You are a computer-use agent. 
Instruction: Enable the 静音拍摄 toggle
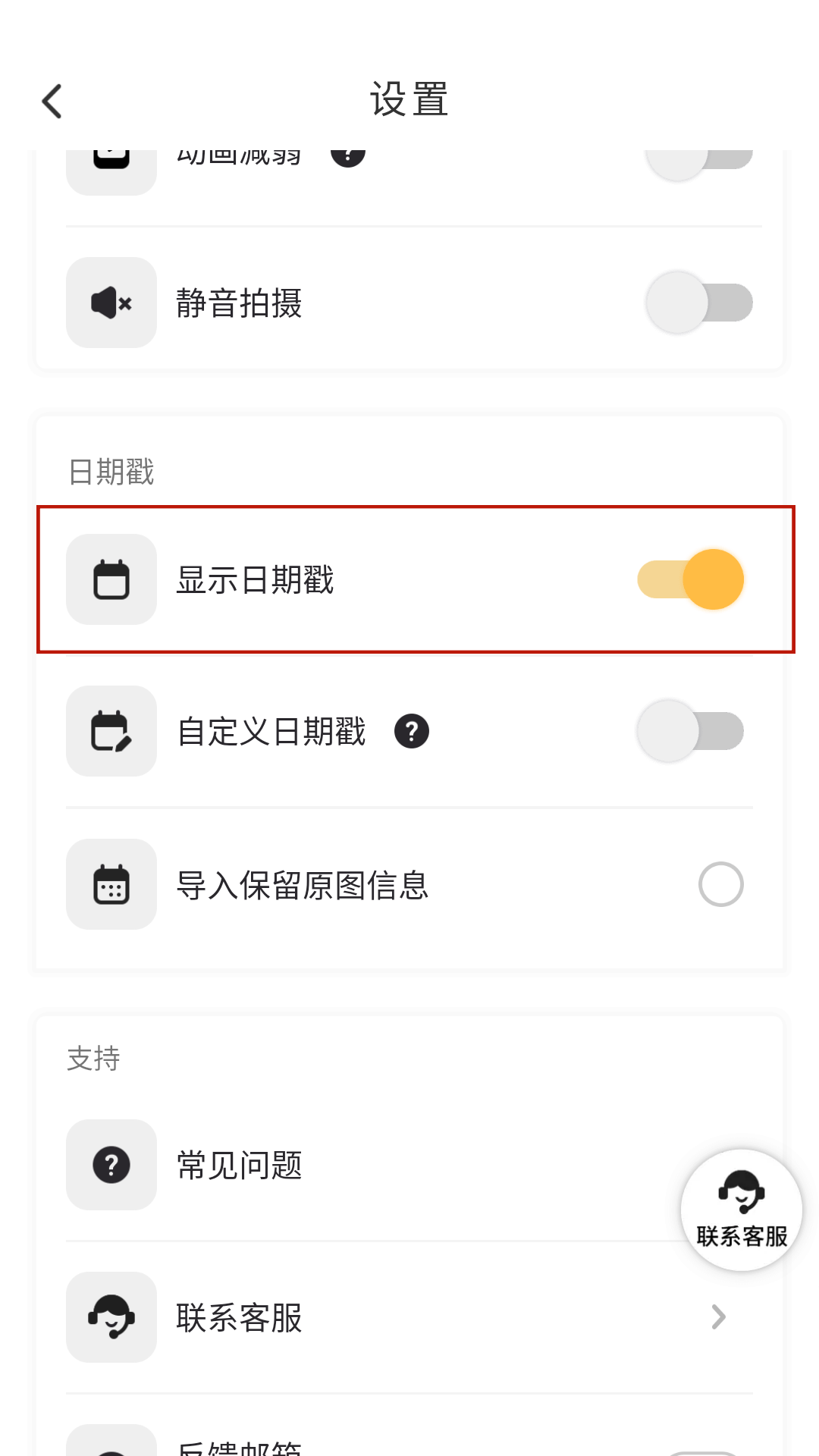pyautogui.click(x=698, y=303)
